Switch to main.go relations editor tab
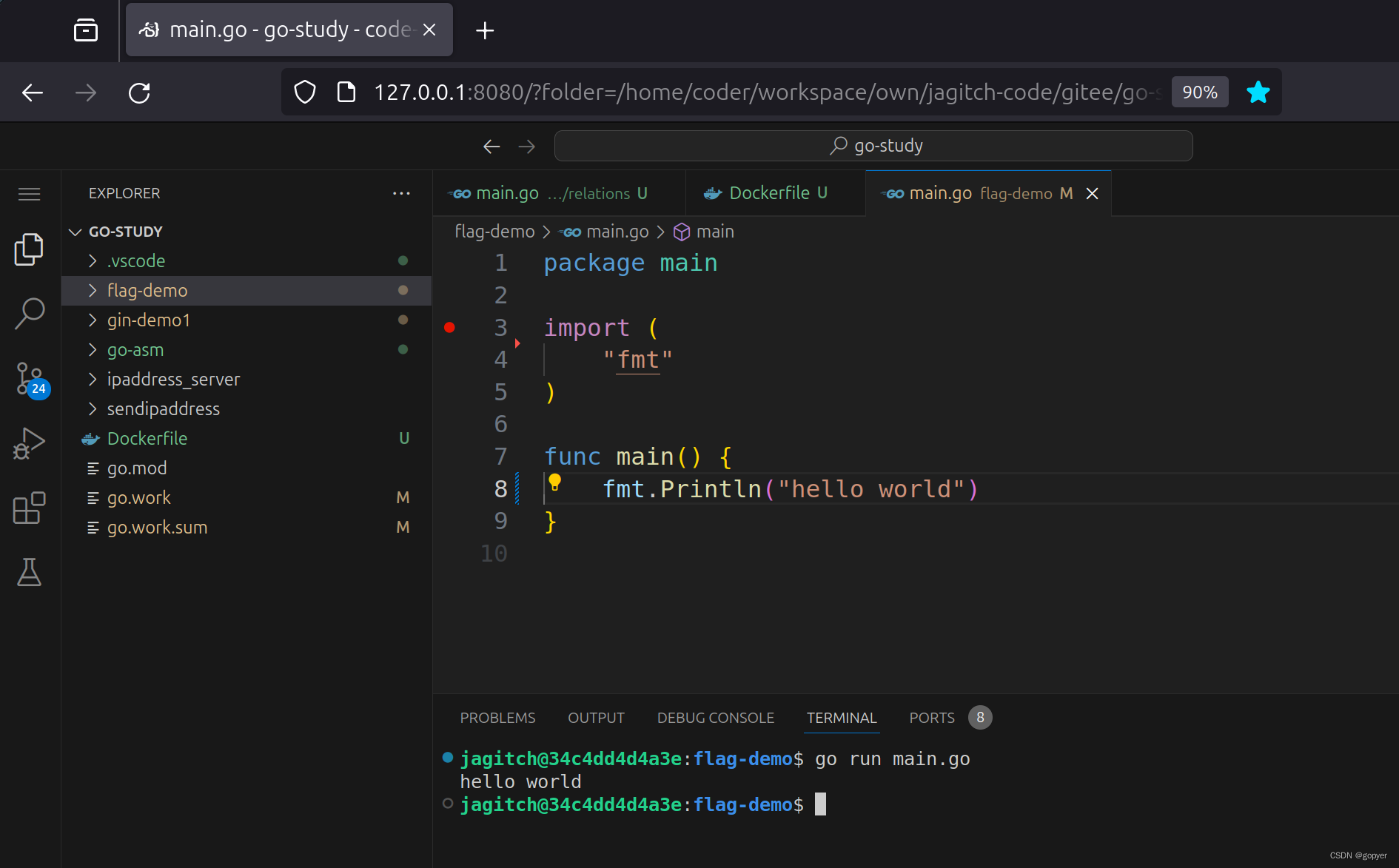This screenshot has width=1399, height=868. click(x=559, y=193)
